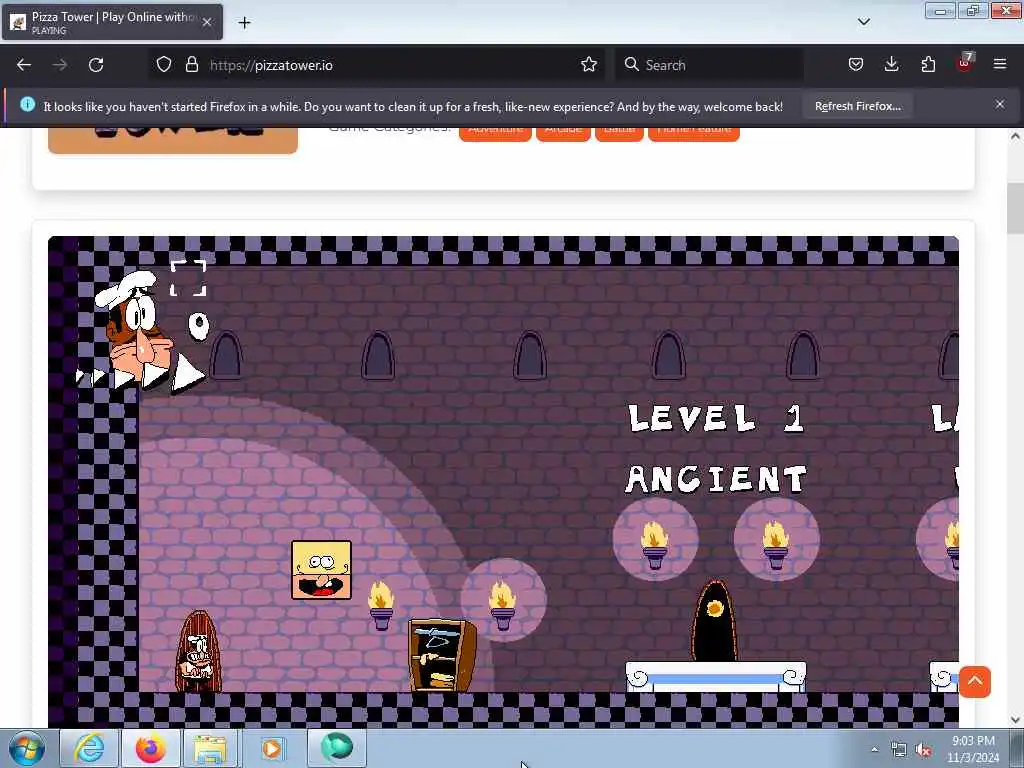Click the scrollbar down arrow

[1016, 720]
